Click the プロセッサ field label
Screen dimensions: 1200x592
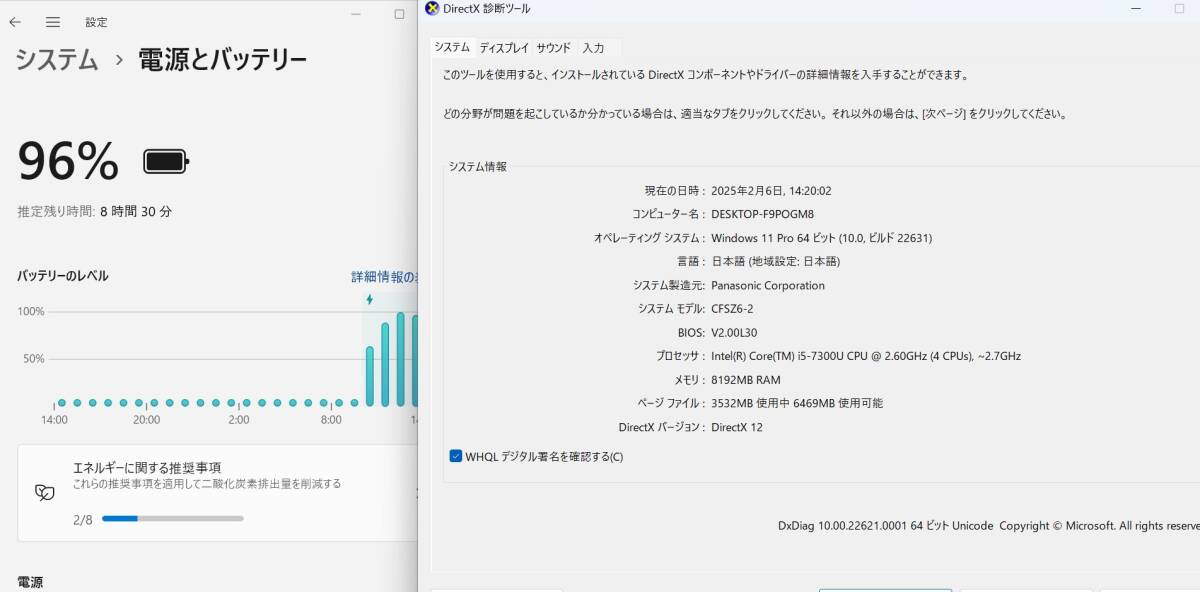680,356
